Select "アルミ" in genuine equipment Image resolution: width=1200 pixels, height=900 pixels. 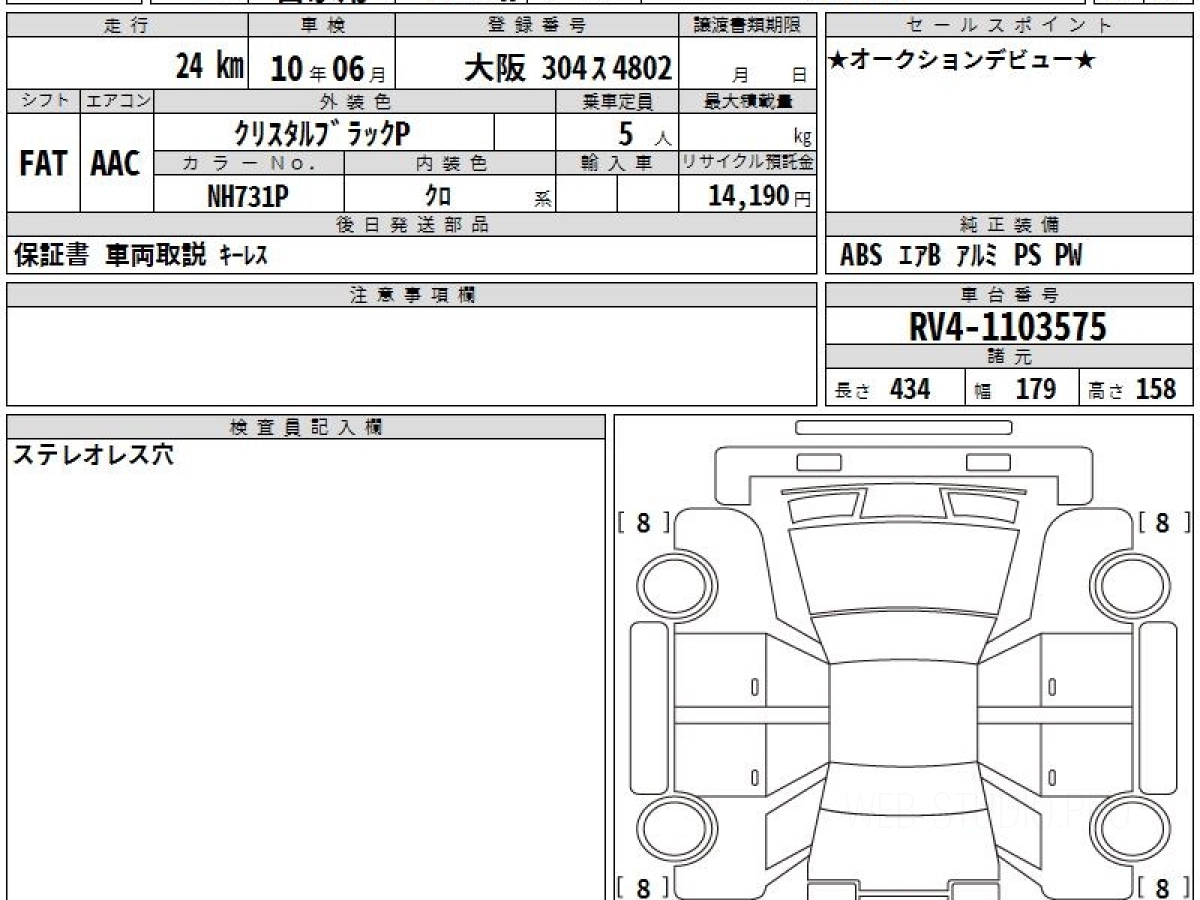(977, 256)
